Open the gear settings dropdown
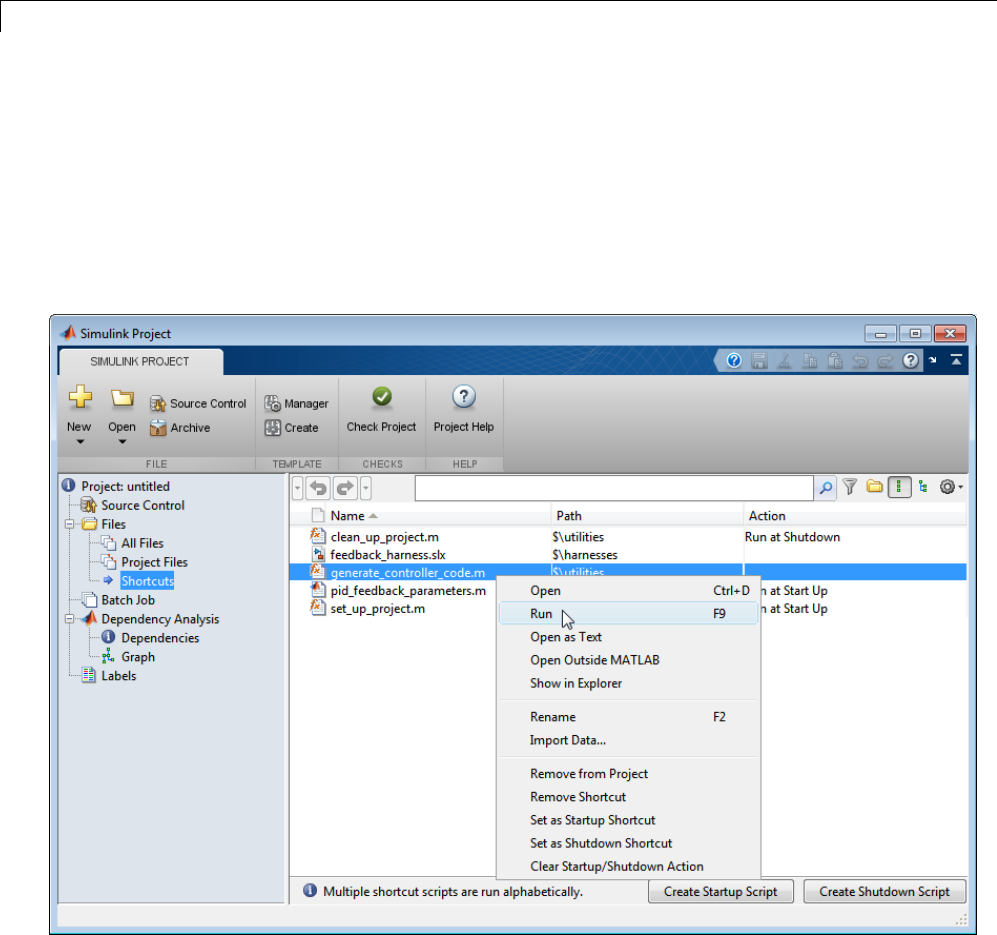This screenshot has height=935, width=997. 951,487
